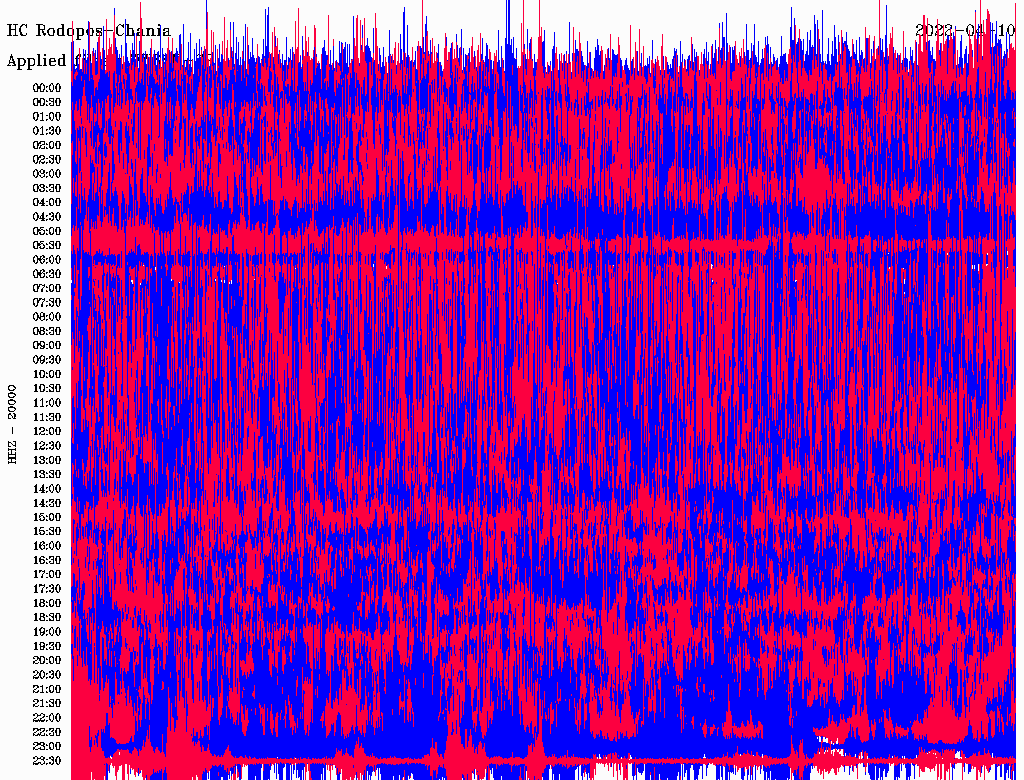Select the 04:30 time row label
This screenshot has height=780, width=1024.
(x=47, y=217)
